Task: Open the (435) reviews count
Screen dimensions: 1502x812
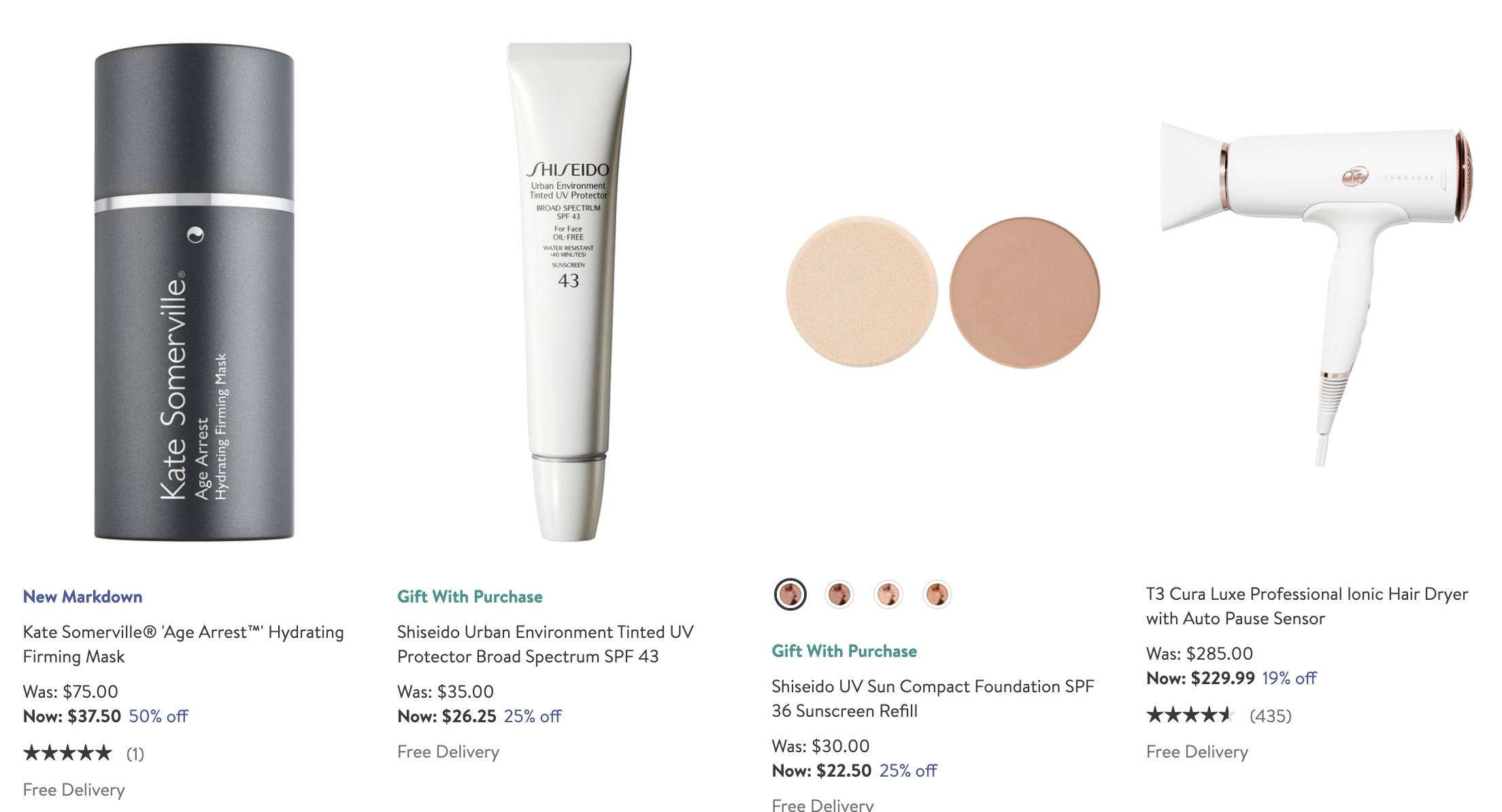Action: [1271, 715]
